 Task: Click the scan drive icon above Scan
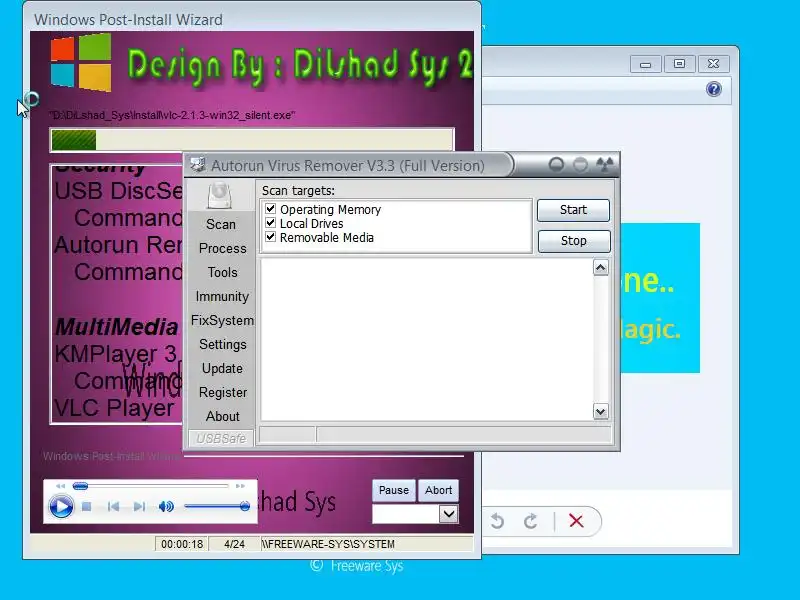[220, 196]
